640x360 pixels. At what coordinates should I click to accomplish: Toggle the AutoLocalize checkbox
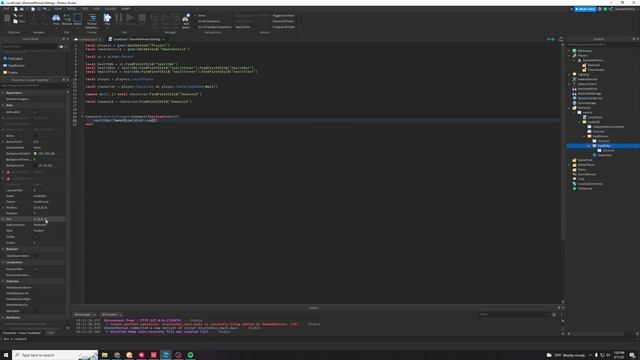(x=36, y=269)
